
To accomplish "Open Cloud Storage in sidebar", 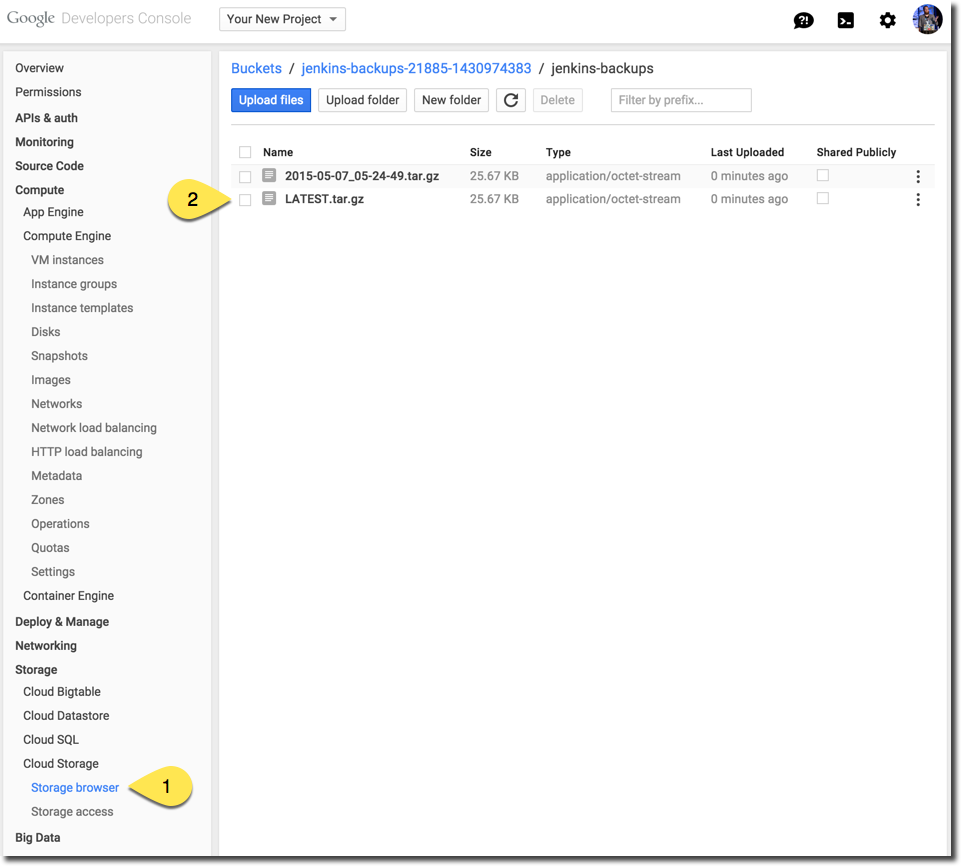I will coord(61,764).
